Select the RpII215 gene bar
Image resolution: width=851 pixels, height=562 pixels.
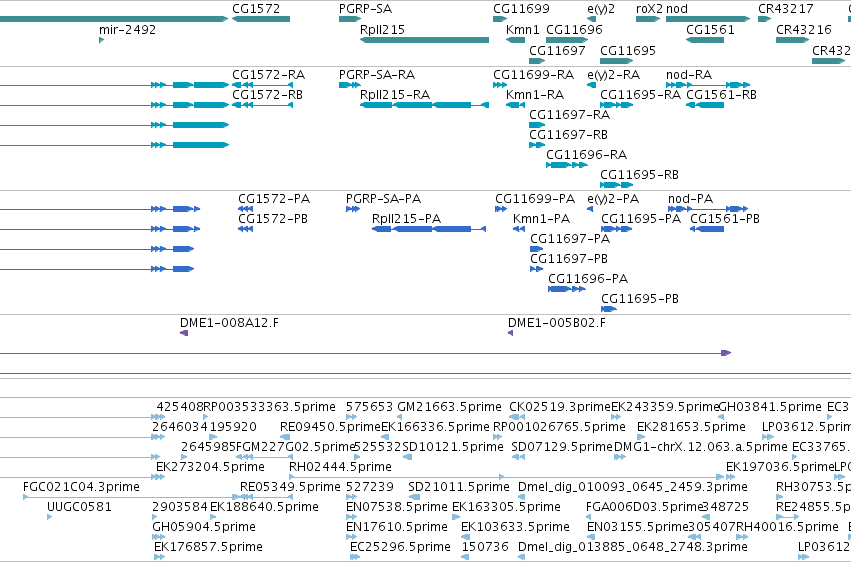coord(424,40)
